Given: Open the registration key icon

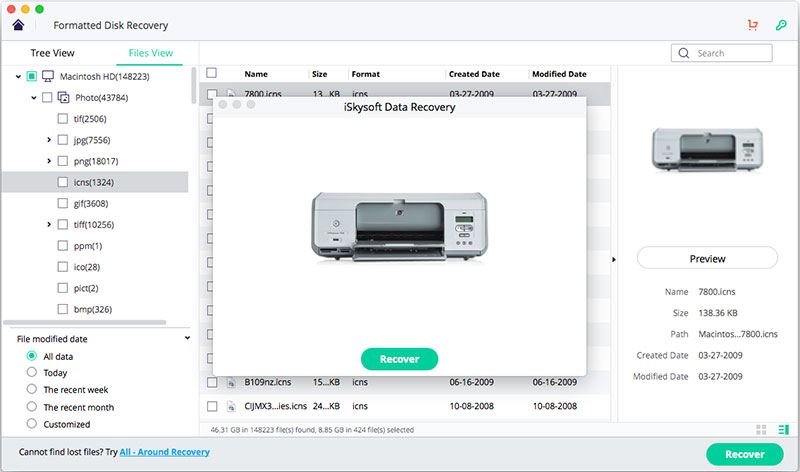Looking at the screenshot, I should 781,25.
